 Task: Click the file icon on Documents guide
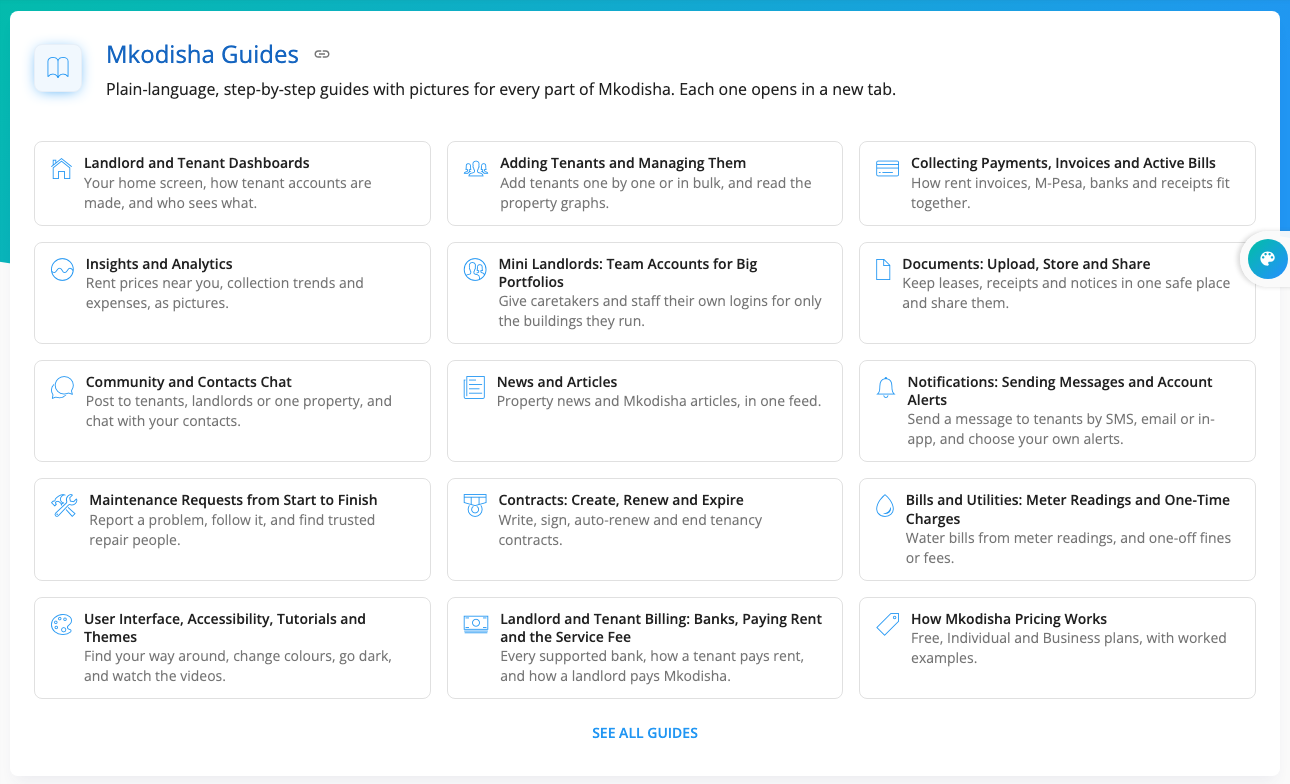[883, 270]
